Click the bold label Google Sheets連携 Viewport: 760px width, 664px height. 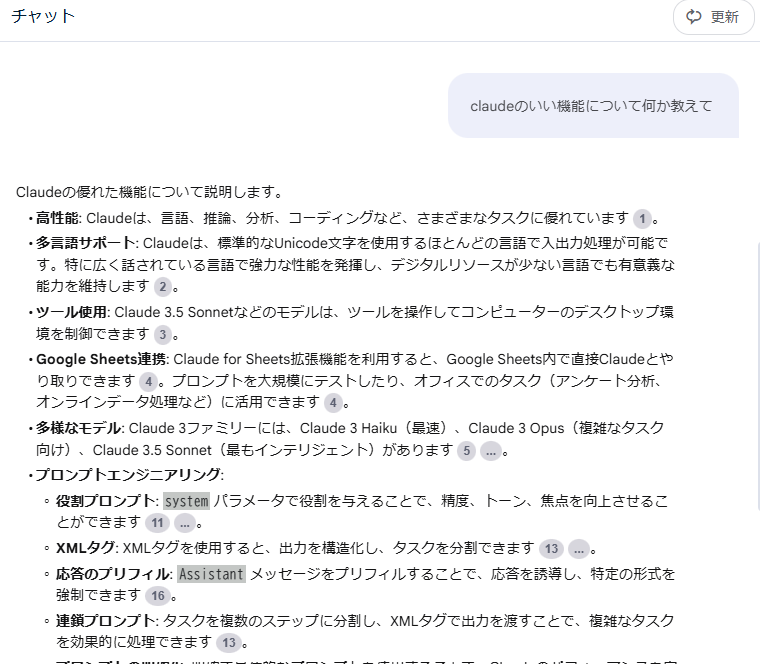pyautogui.click(x=101, y=359)
